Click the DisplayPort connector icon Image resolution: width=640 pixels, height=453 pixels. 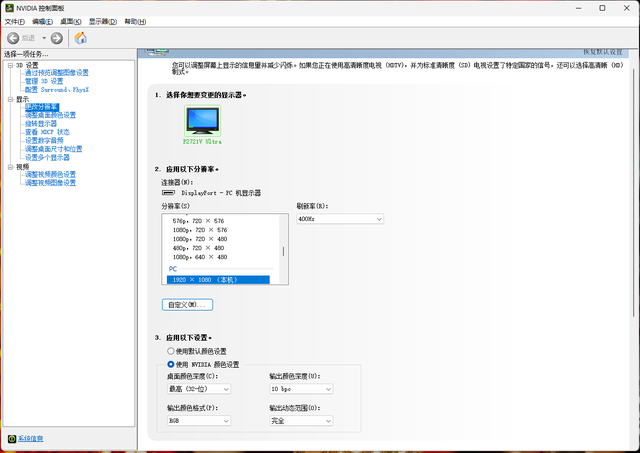coord(168,193)
